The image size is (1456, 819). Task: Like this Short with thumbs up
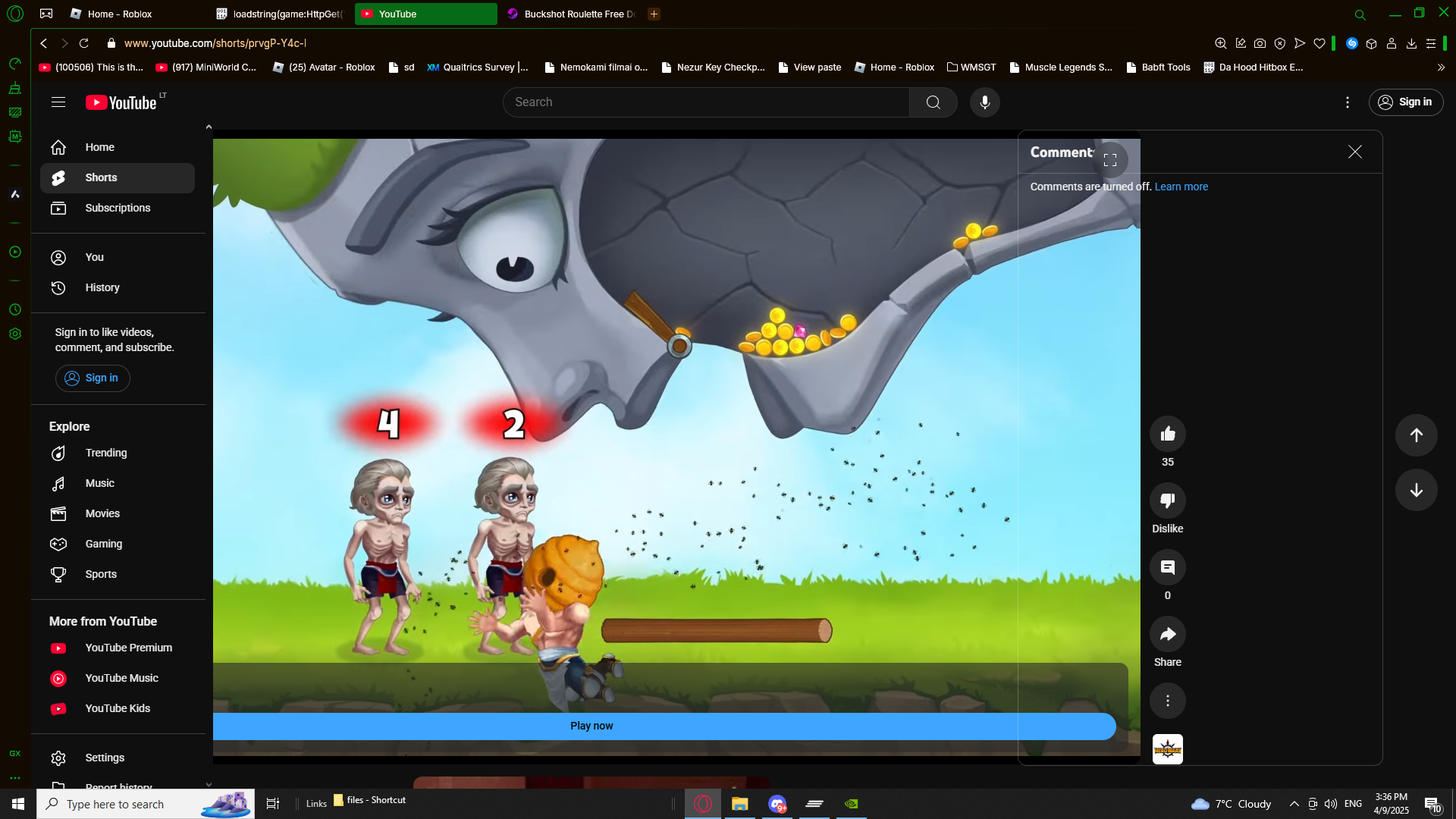click(x=1167, y=434)
